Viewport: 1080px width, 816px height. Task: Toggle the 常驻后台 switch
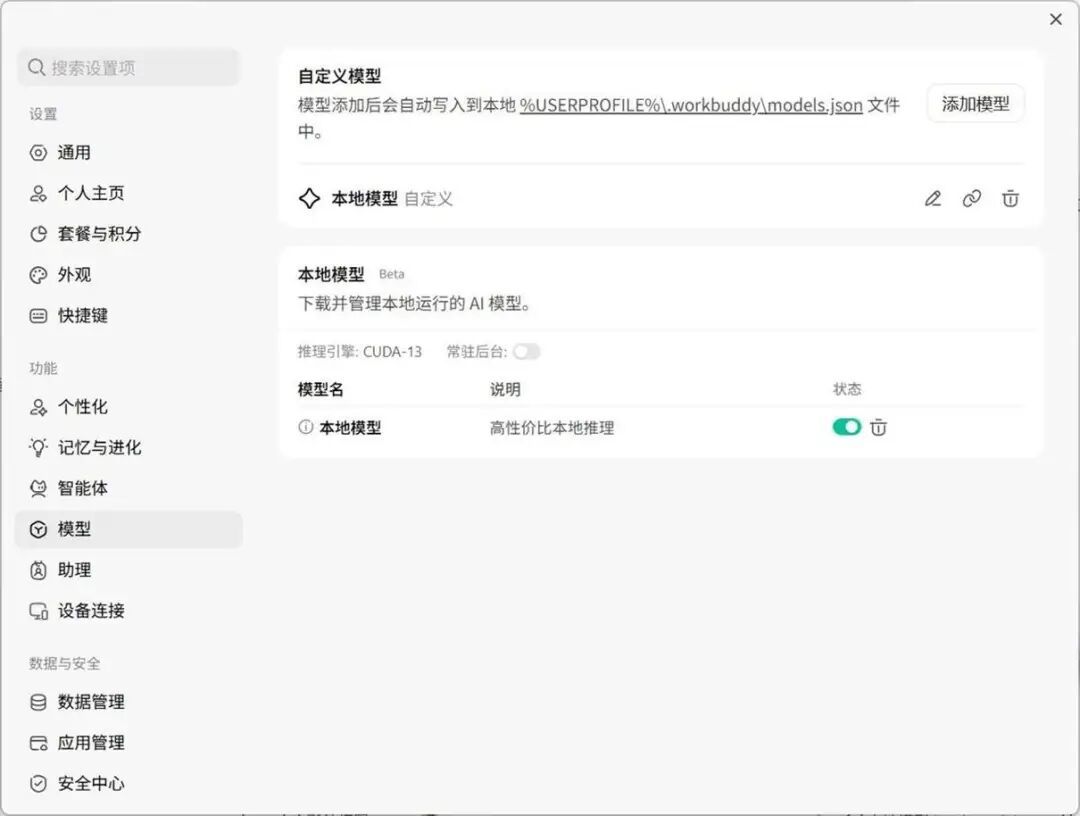pyautogui.click(x=526, y=352)
